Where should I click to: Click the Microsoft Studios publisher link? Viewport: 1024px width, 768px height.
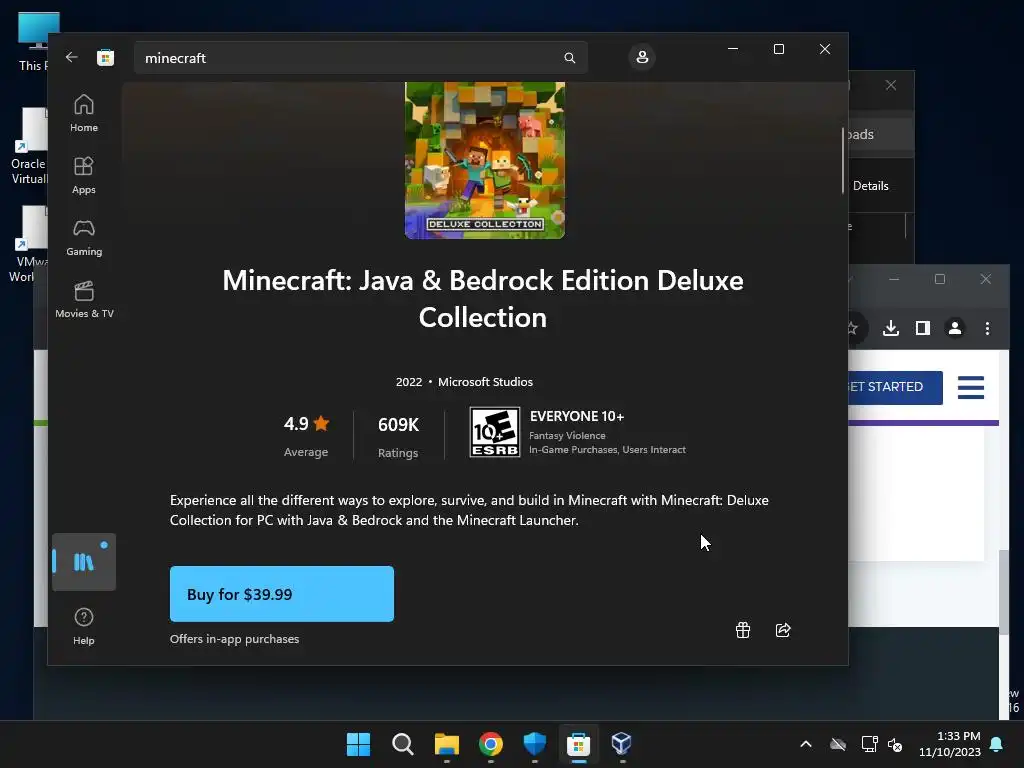[x=485, y=382]
